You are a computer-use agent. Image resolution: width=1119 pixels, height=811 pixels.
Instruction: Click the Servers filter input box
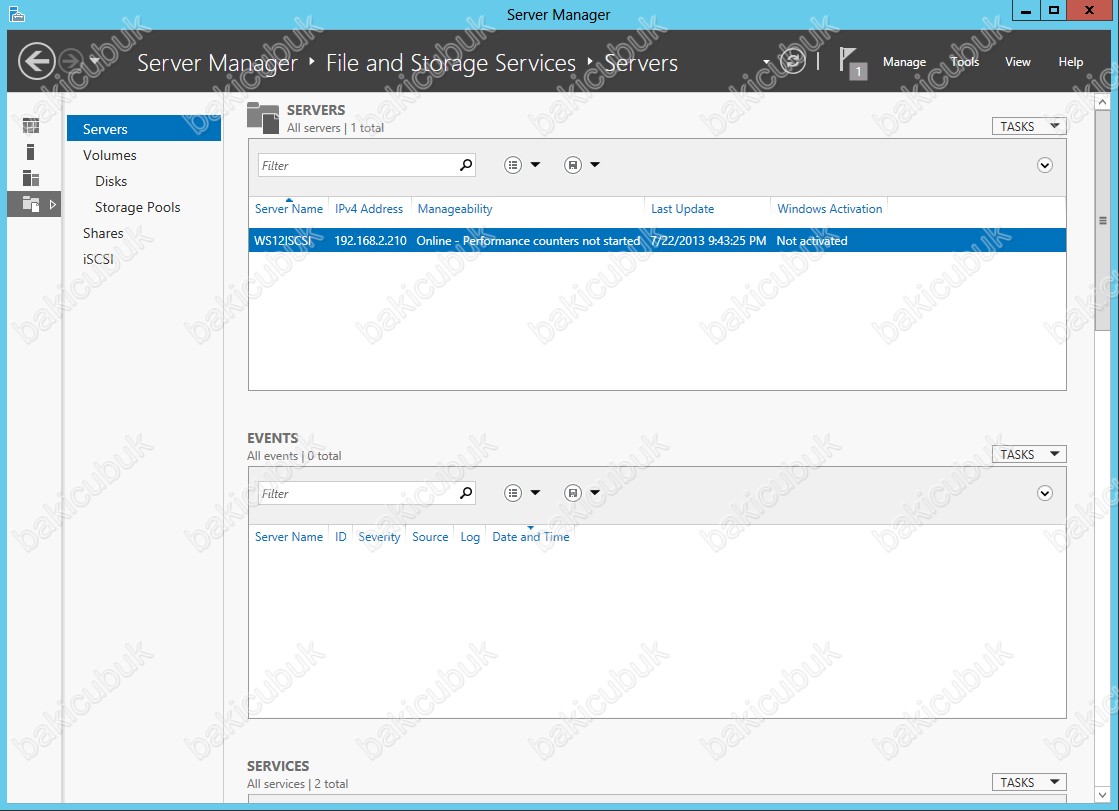(x=357, y=165)
